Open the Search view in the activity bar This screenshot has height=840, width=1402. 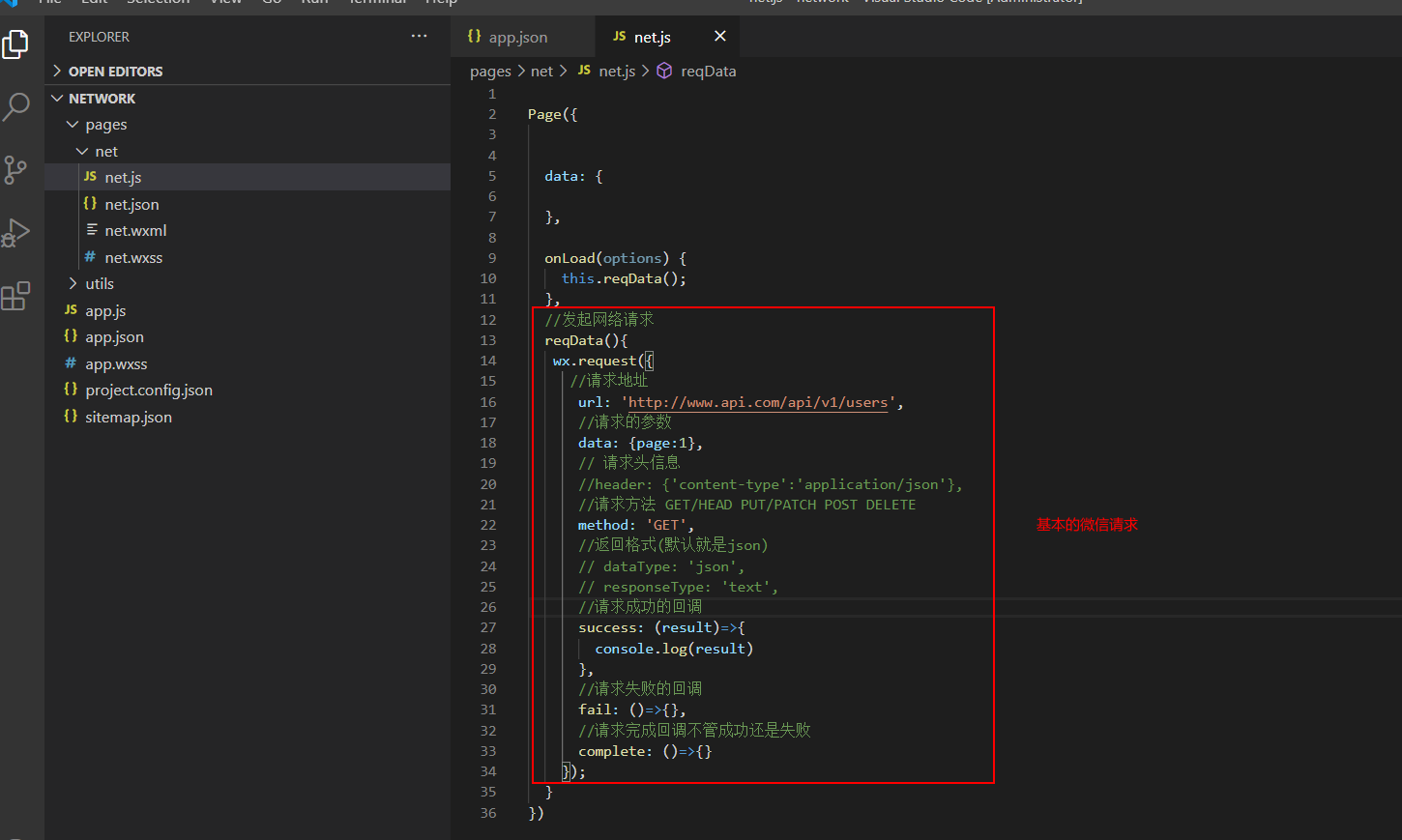(16, 106)
